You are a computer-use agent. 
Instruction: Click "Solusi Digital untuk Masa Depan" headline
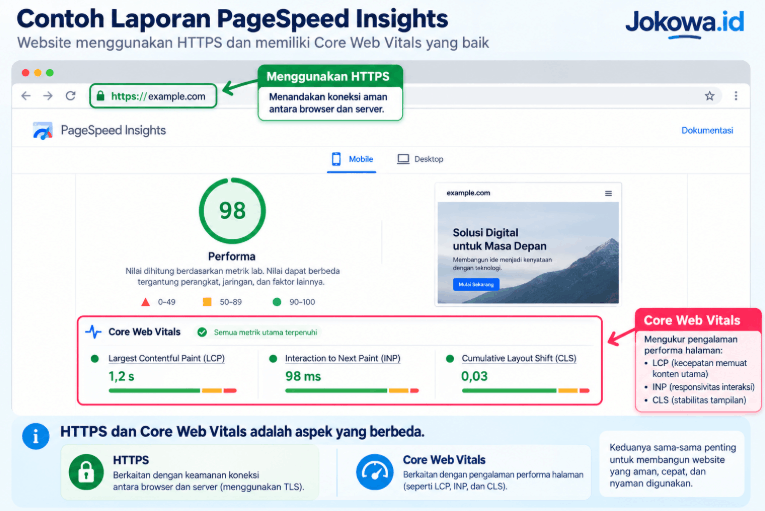point(500,239)
